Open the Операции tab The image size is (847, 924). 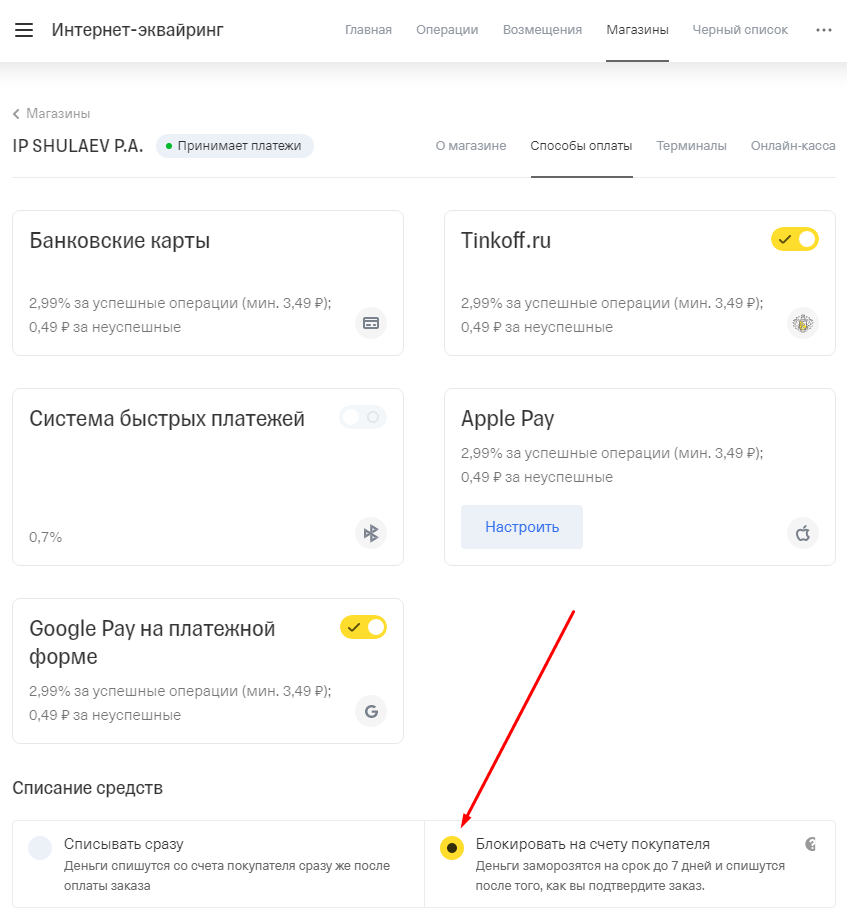447,30
